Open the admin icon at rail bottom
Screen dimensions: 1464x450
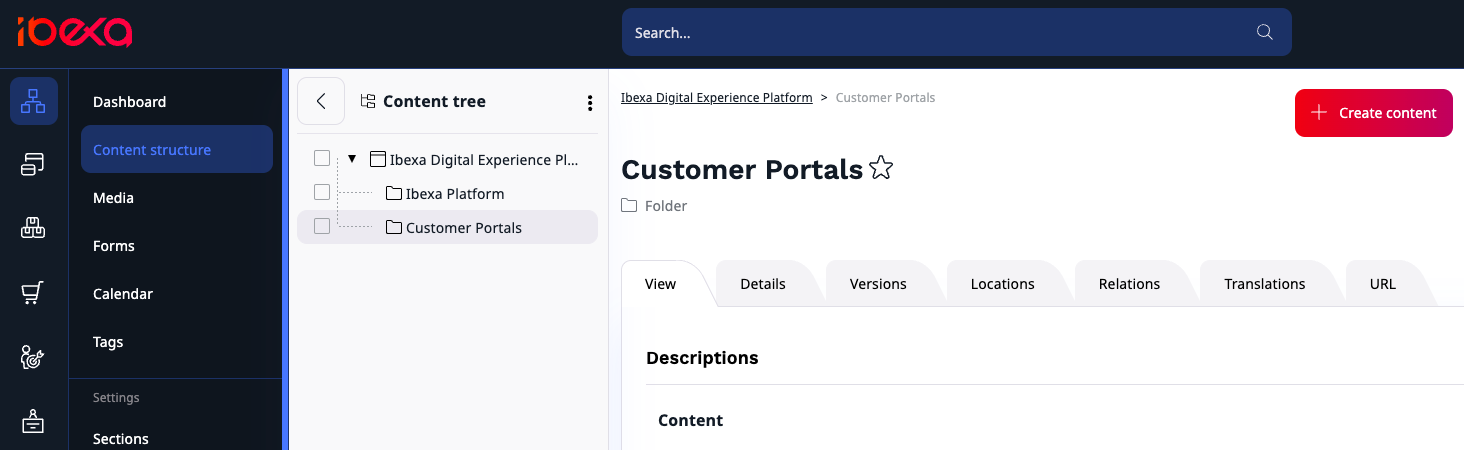34,422
